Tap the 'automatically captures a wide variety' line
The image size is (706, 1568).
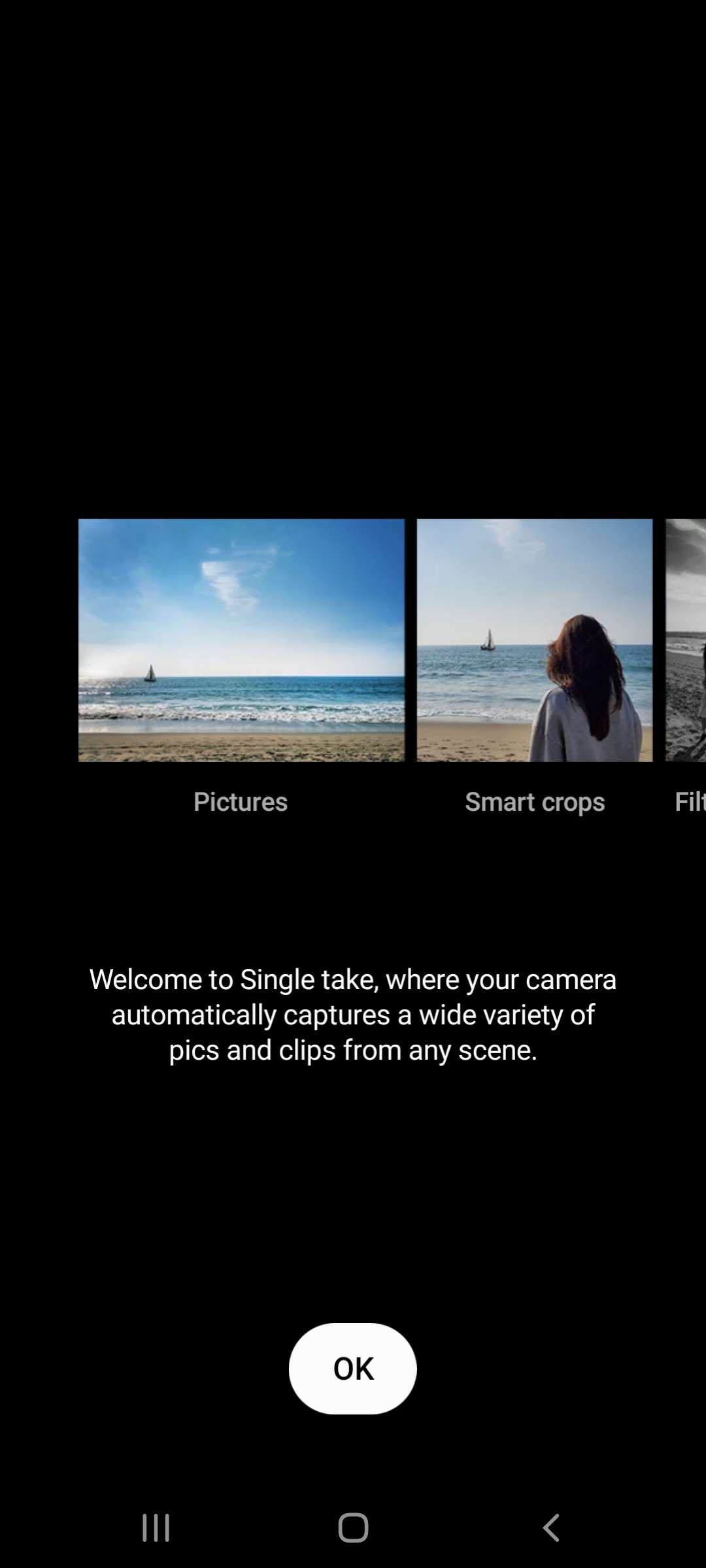(x=353, y=1015)
